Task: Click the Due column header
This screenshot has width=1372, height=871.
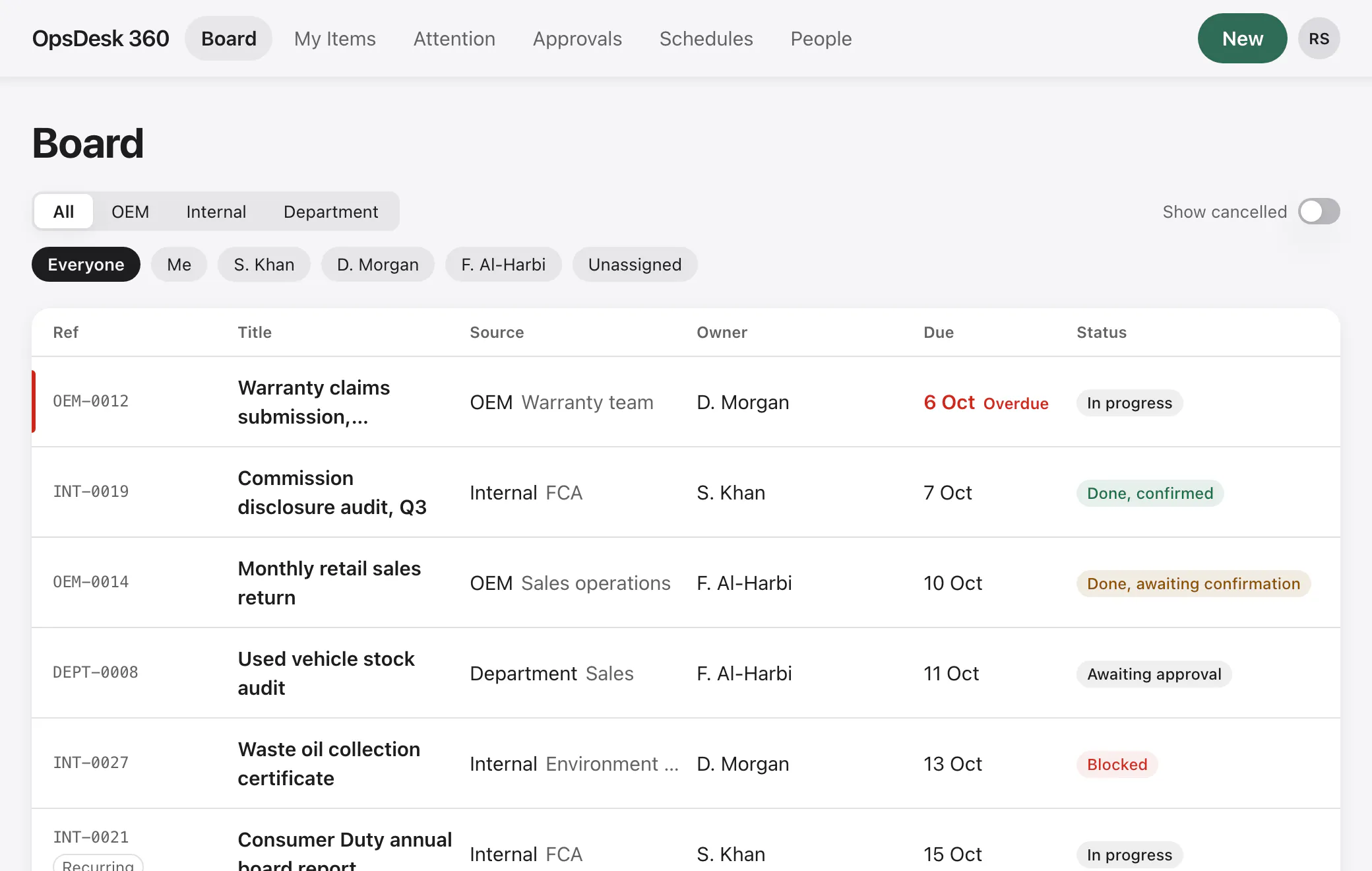Action: [939, 332]
